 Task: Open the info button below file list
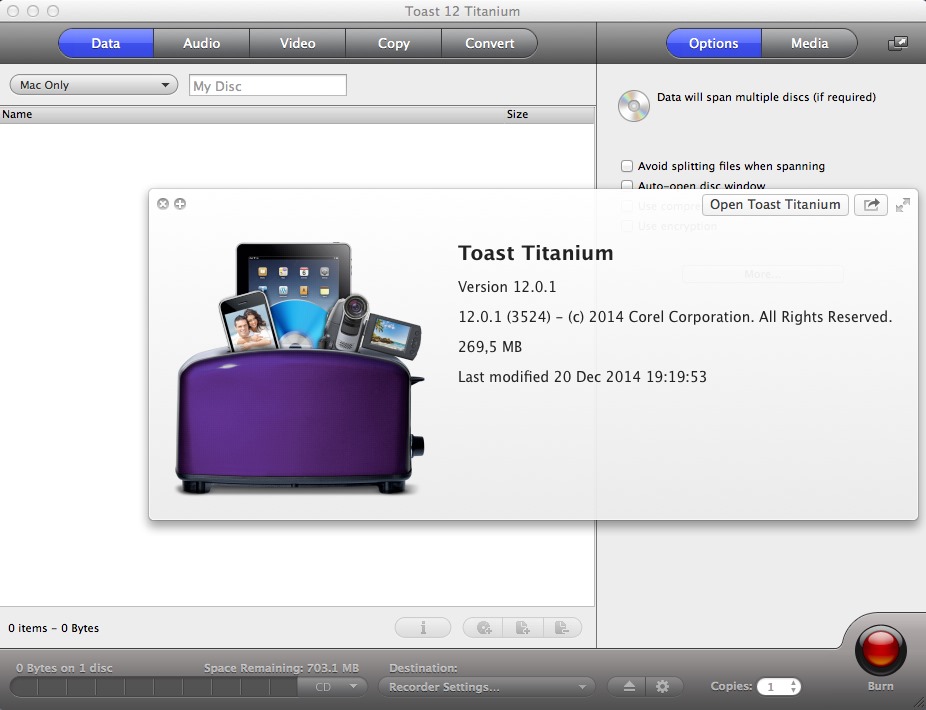tap(423, 627)
